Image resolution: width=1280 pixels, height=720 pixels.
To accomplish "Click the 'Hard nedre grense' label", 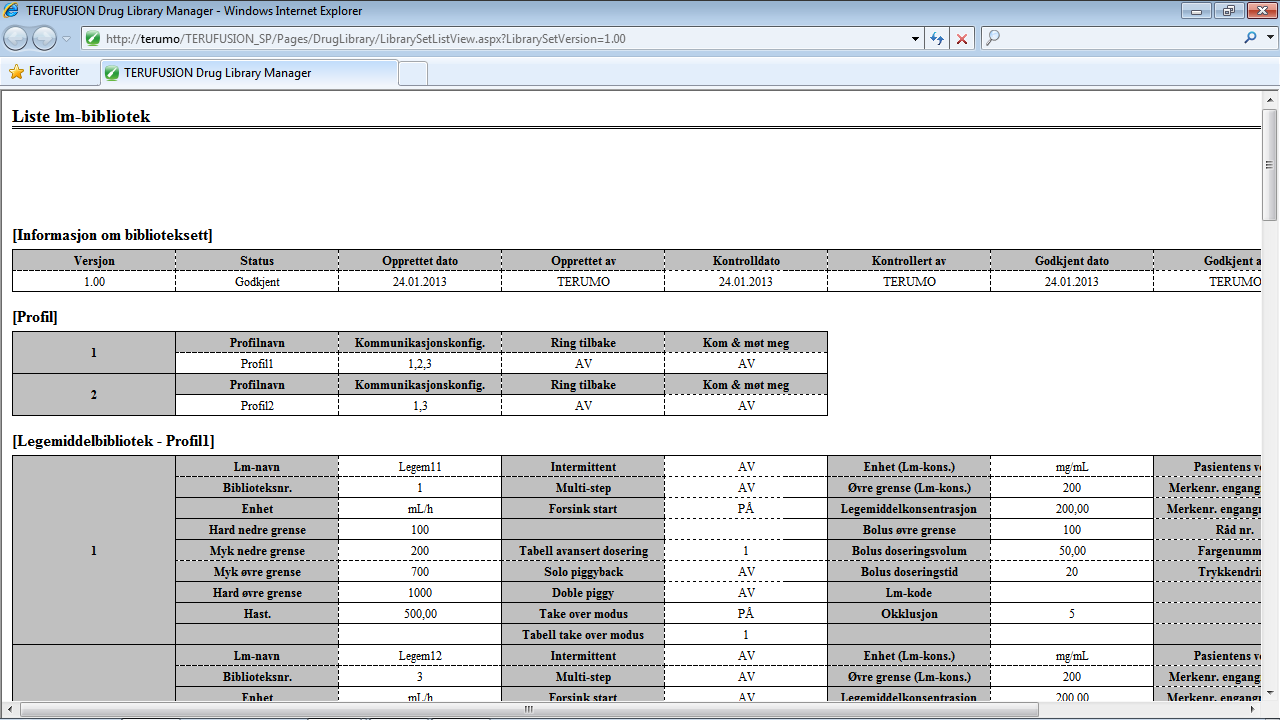I will tap(257, 530).
